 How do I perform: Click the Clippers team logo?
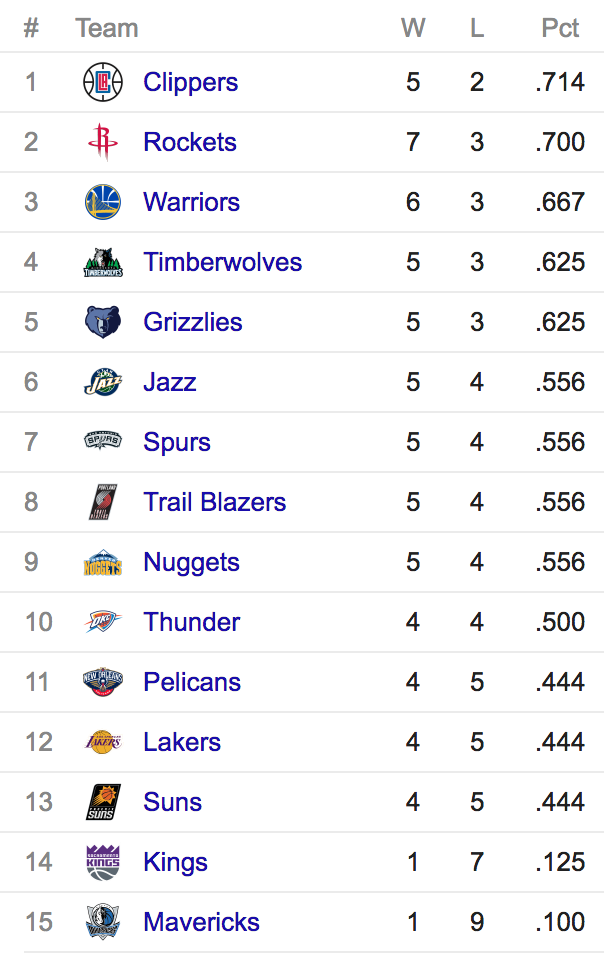(103, 82)
